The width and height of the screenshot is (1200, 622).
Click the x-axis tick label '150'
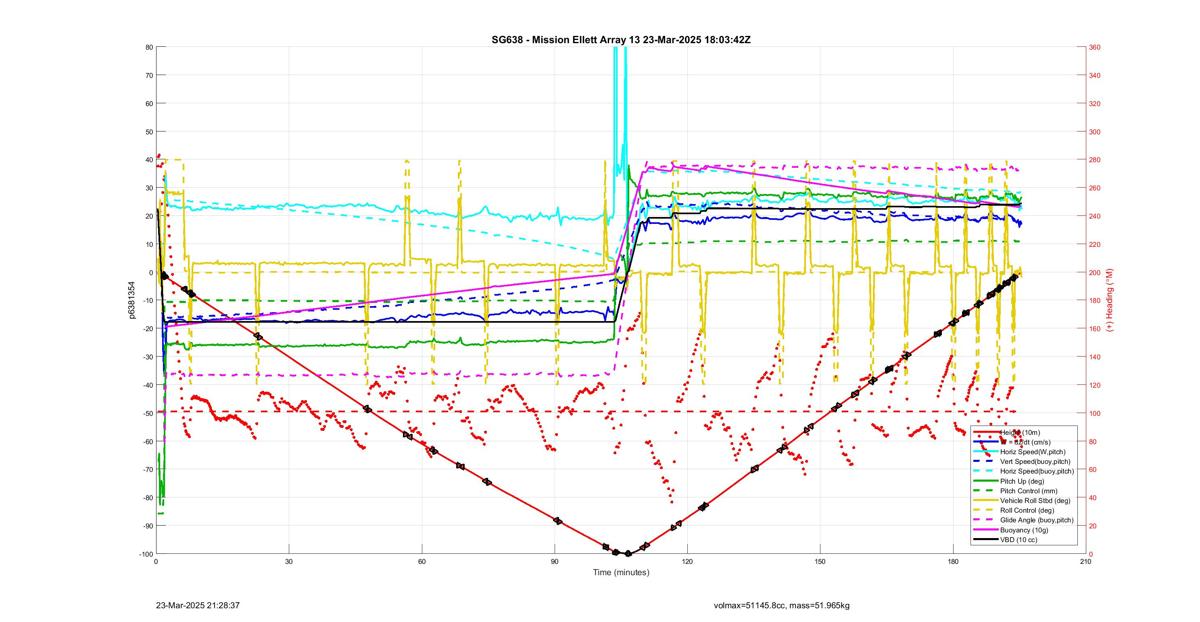[x=819, y=562]
